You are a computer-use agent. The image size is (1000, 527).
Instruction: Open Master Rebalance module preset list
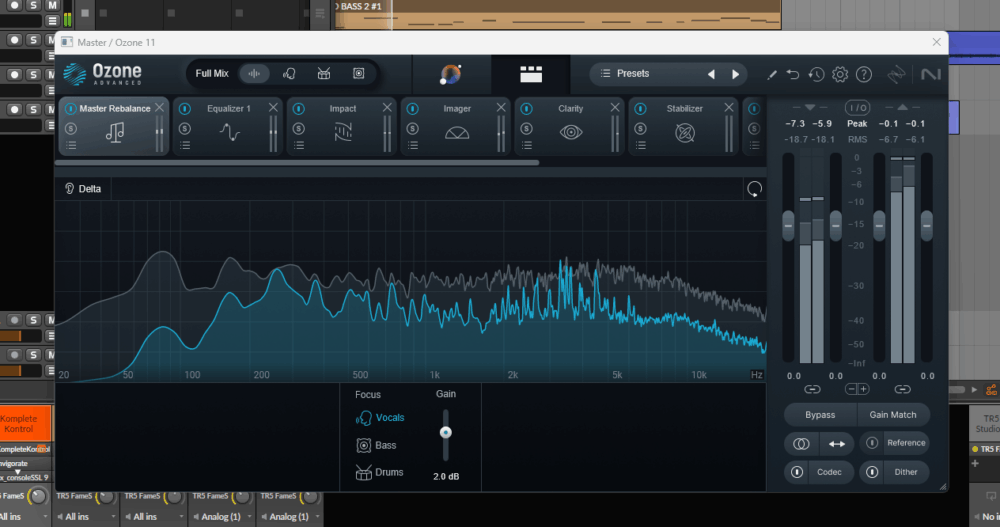click(x=71, y=146)
